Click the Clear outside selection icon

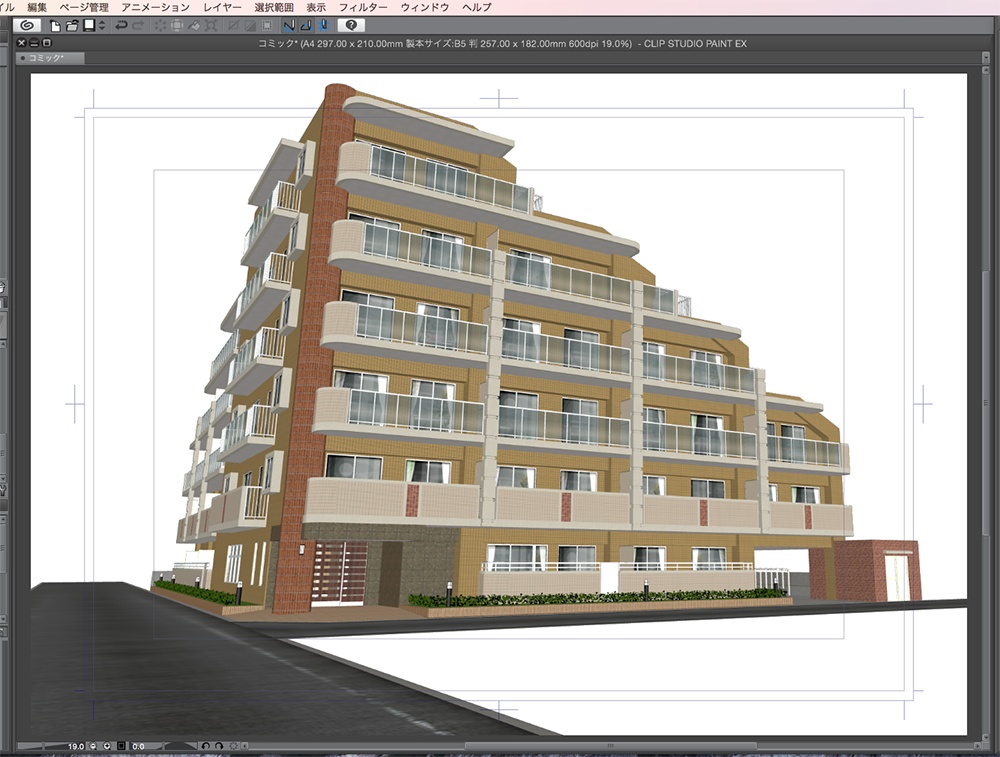177,26
